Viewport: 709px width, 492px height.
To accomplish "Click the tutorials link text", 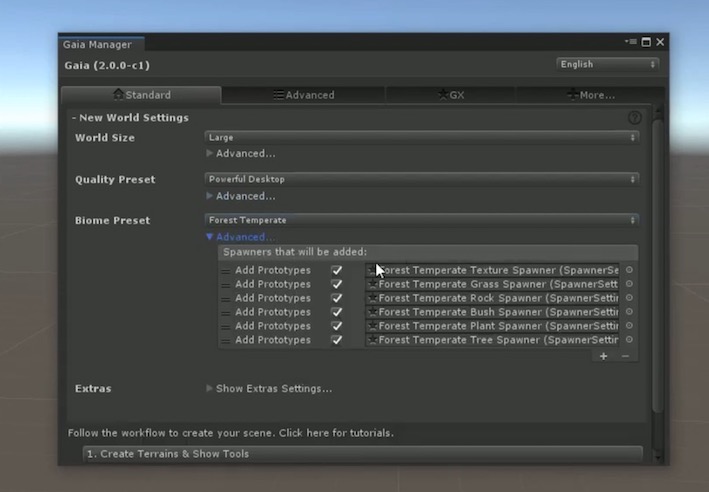I will pyautogui.click(x=336, y=433).
